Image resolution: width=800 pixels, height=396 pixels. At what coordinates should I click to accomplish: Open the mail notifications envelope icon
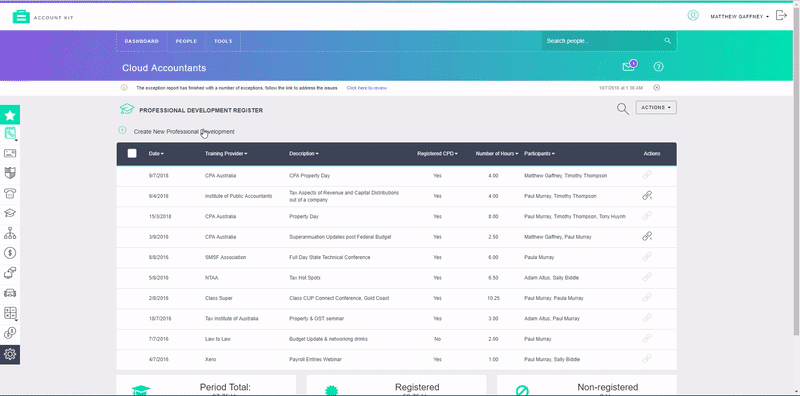(629, 66)
